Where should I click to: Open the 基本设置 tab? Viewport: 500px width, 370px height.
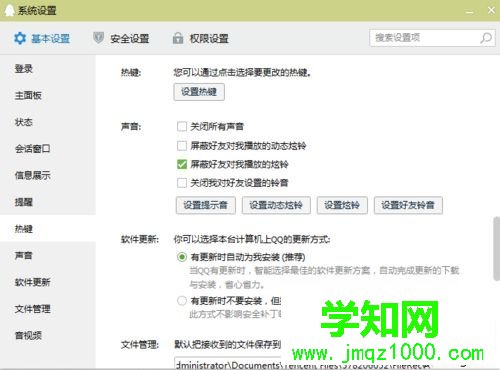(x=42, y=39)
